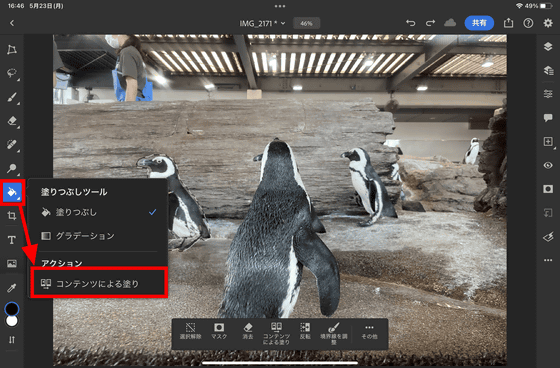Open the help question-mark icon
This screenshot has width=560, height=368.
pyautogui.click(x=528, y=23)
